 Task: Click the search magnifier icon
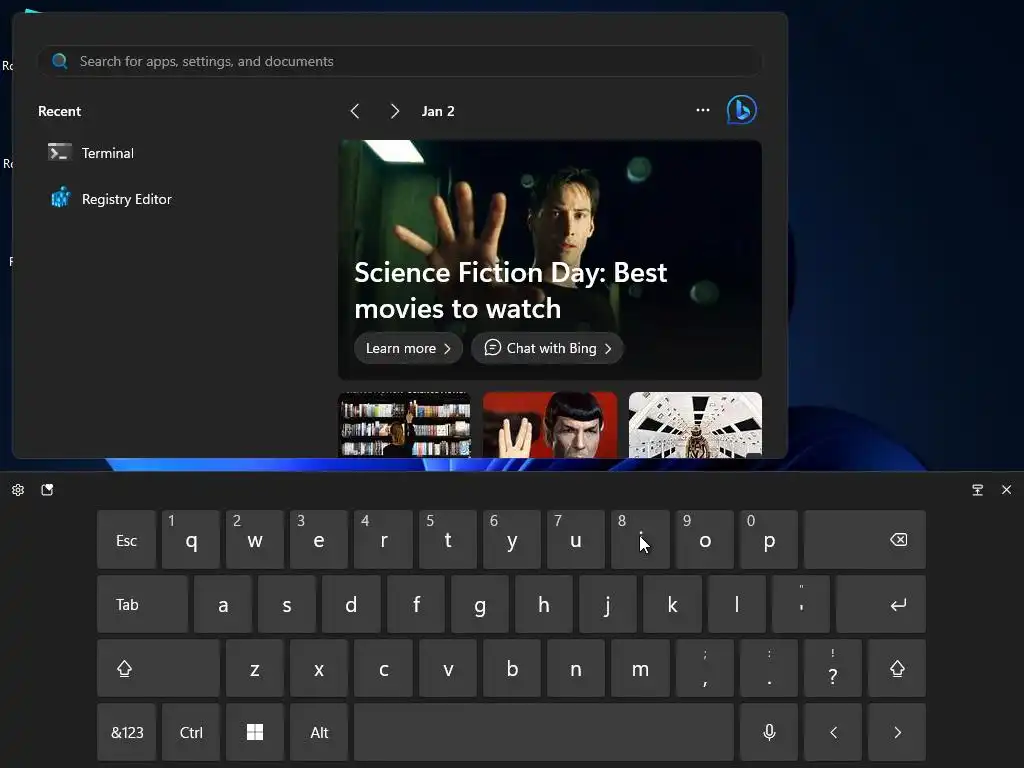59,61
